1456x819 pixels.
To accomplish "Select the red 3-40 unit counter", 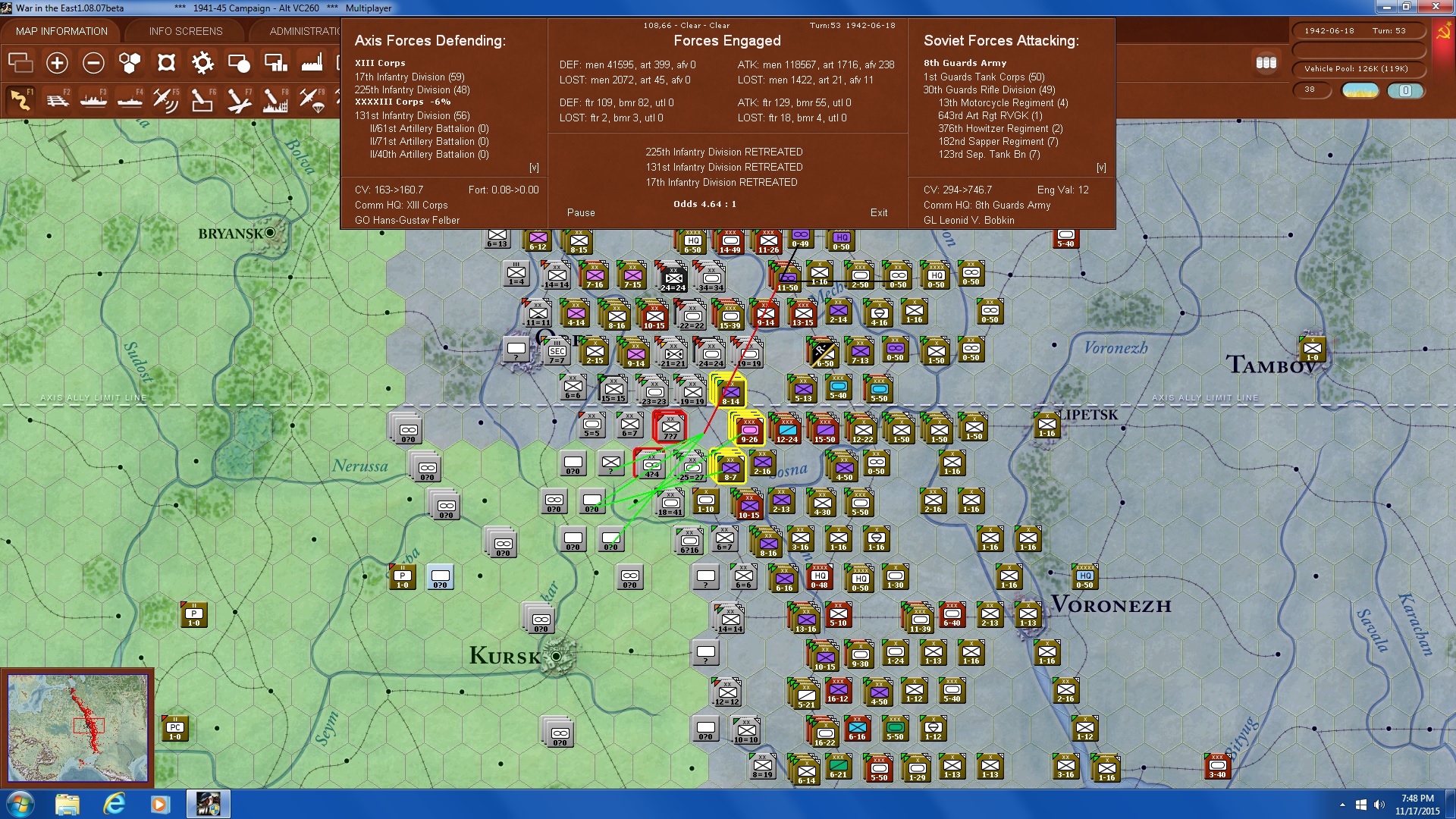I will point(1217,766).
